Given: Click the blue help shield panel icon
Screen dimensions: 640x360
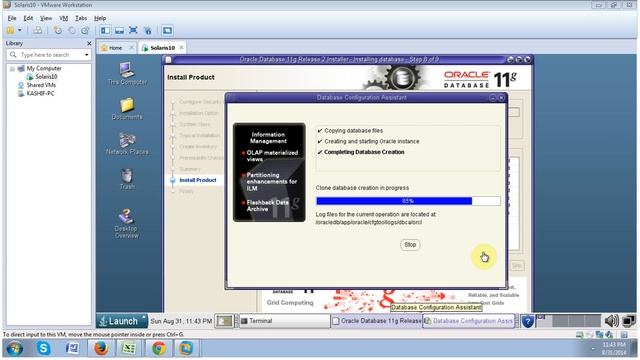Looking at the screenshot, I should [527, 321].
